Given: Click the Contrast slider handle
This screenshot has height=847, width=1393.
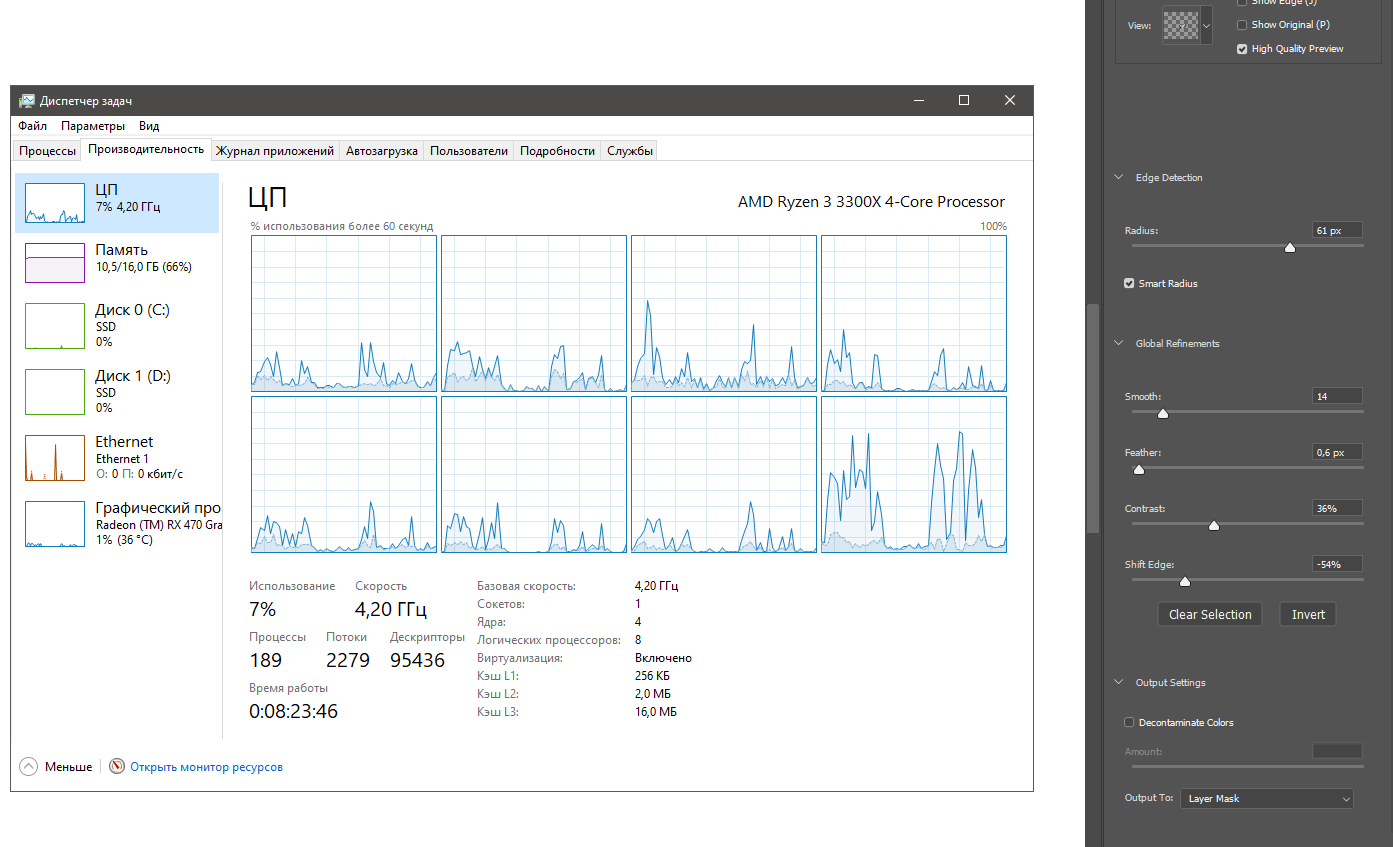Looking at the screenshot, I should click(x=1214, y=525).
